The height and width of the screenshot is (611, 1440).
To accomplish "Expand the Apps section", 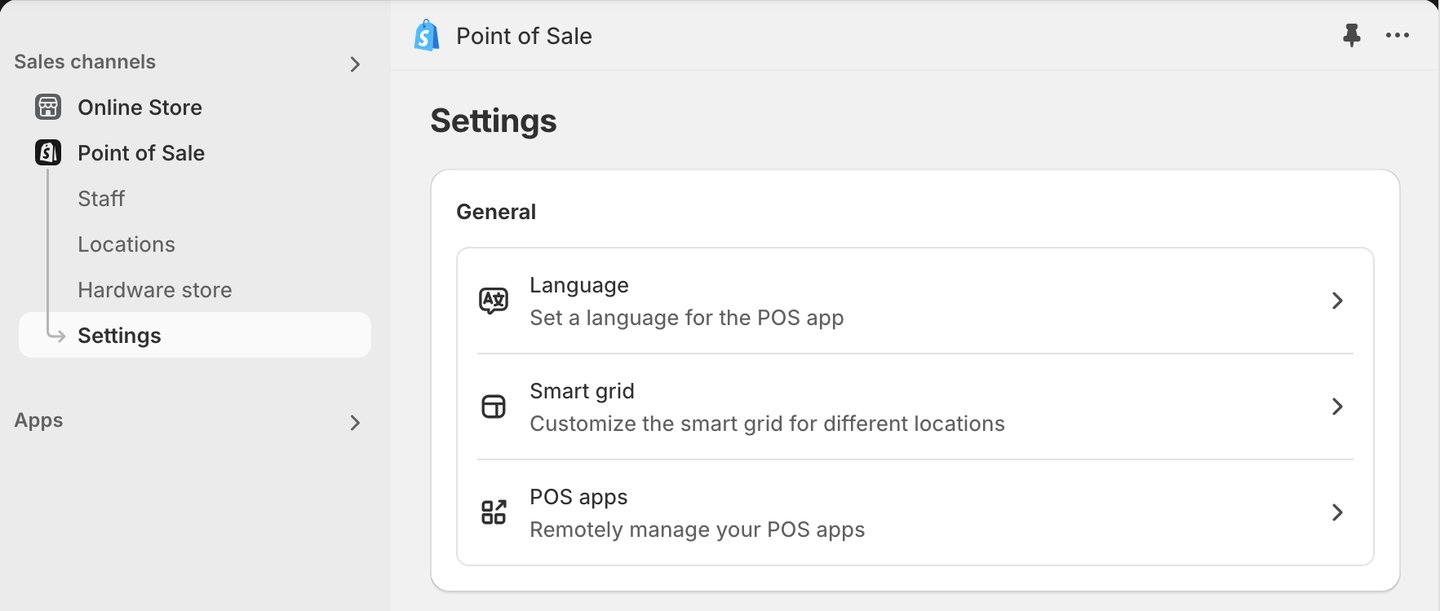I will pos(355,423).
